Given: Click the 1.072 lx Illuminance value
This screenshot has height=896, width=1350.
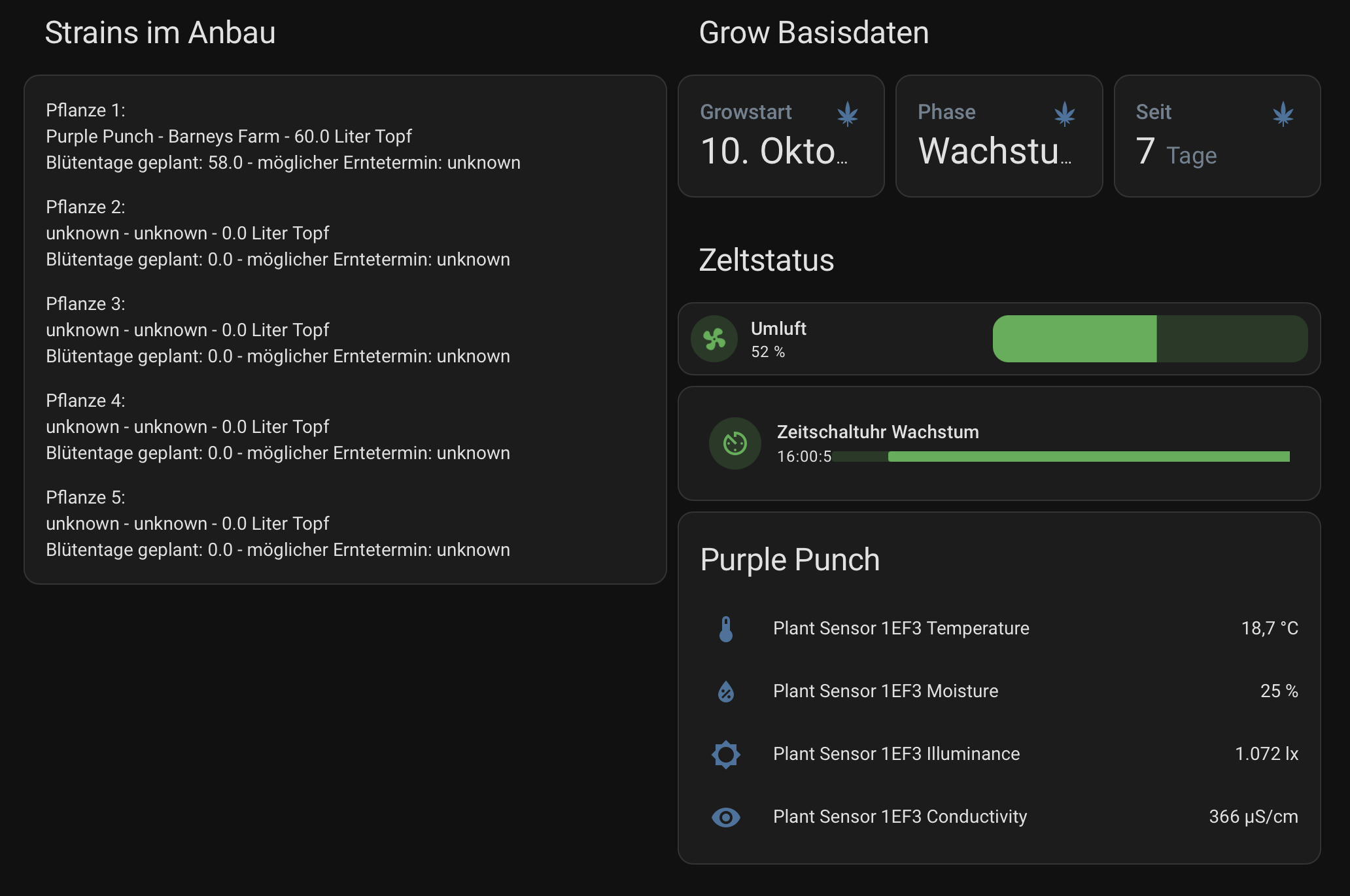Looking at the screenshot, I should tap(1266, 754).
